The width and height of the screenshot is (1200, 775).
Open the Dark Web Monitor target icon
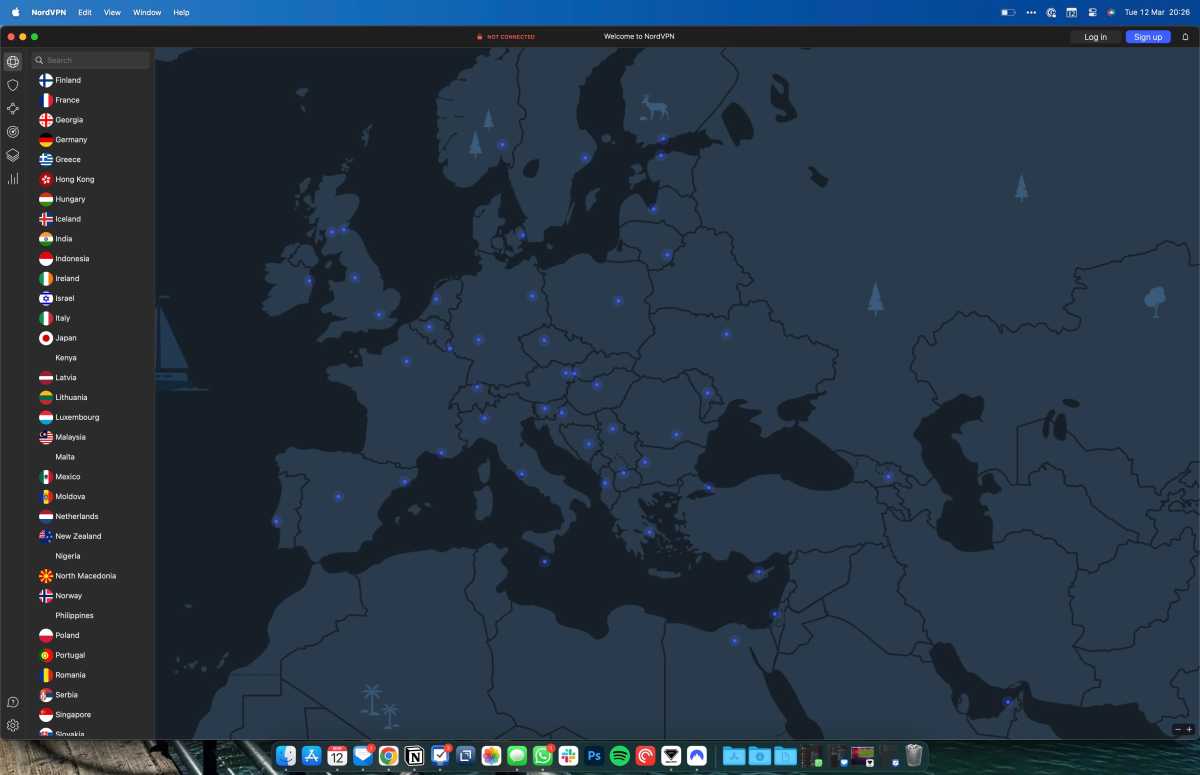coord(13,131)
